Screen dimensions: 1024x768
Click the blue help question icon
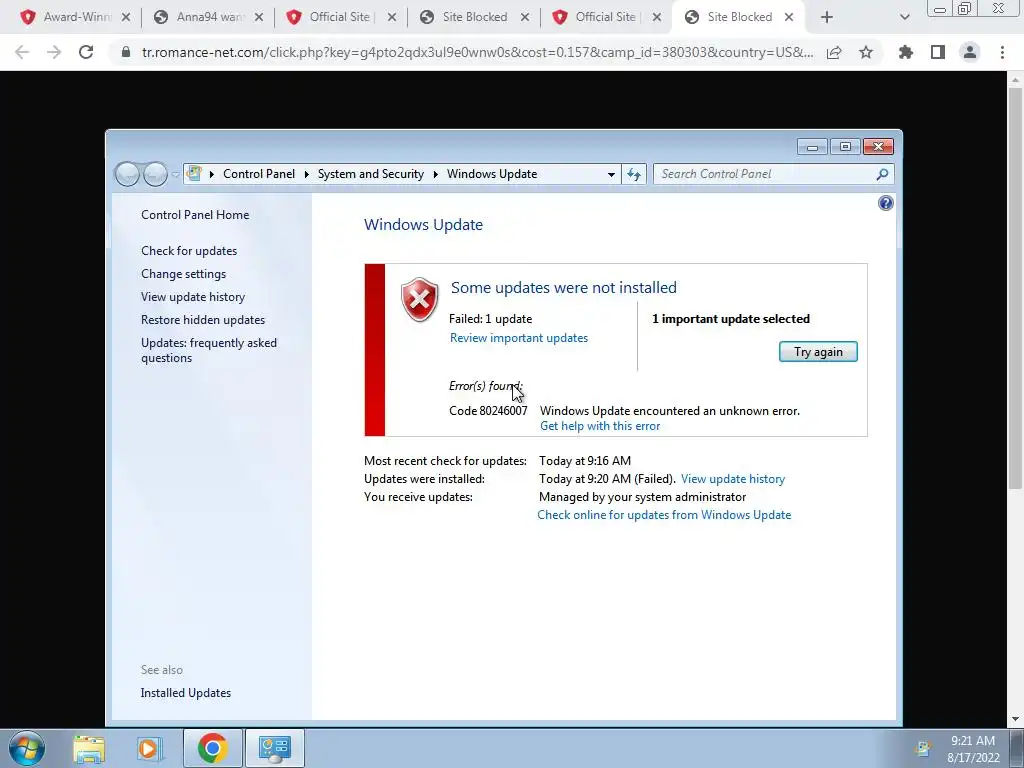[886, 203]
